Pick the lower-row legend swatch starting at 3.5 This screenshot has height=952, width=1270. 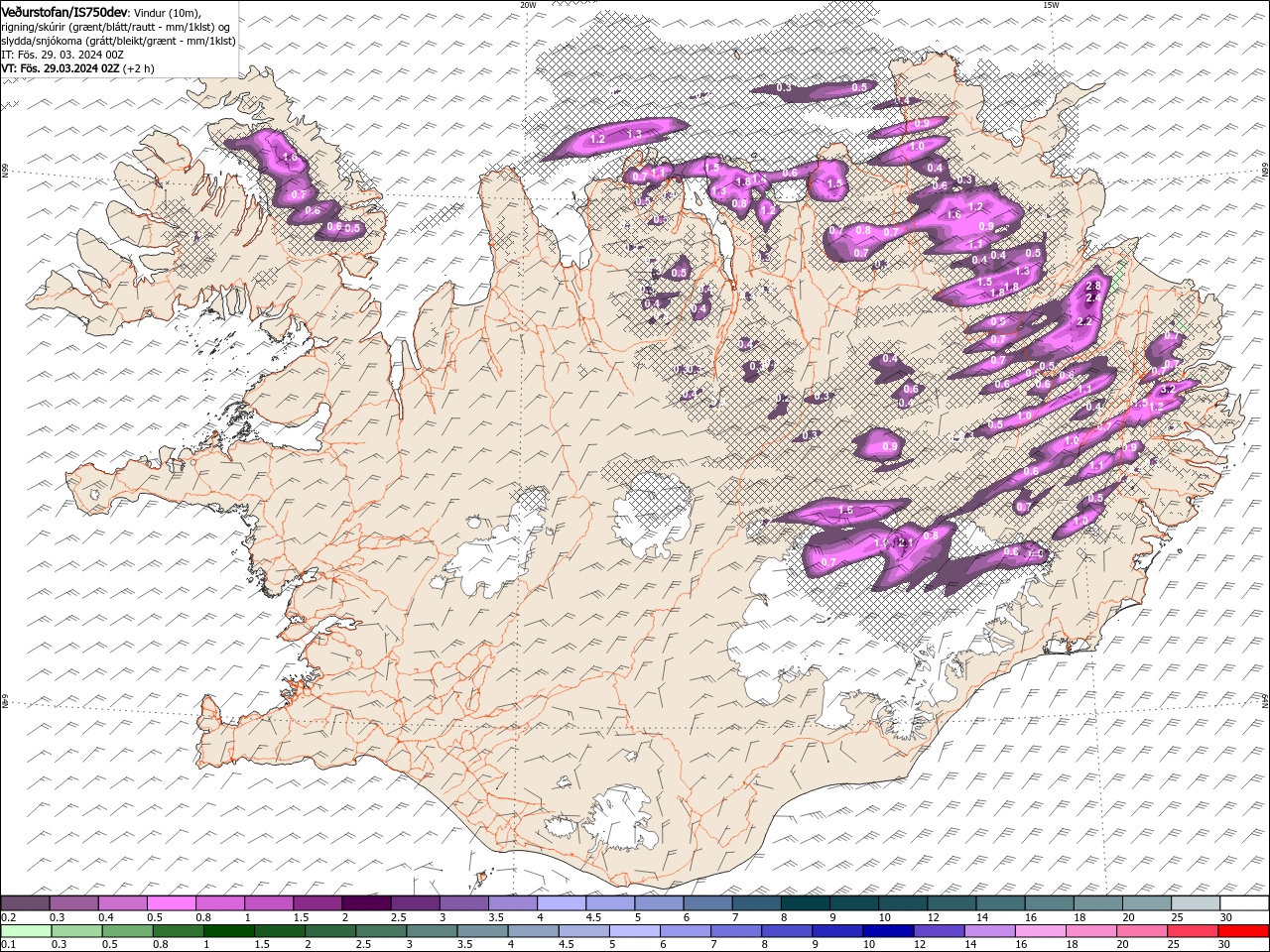click(x=482, y=931)
